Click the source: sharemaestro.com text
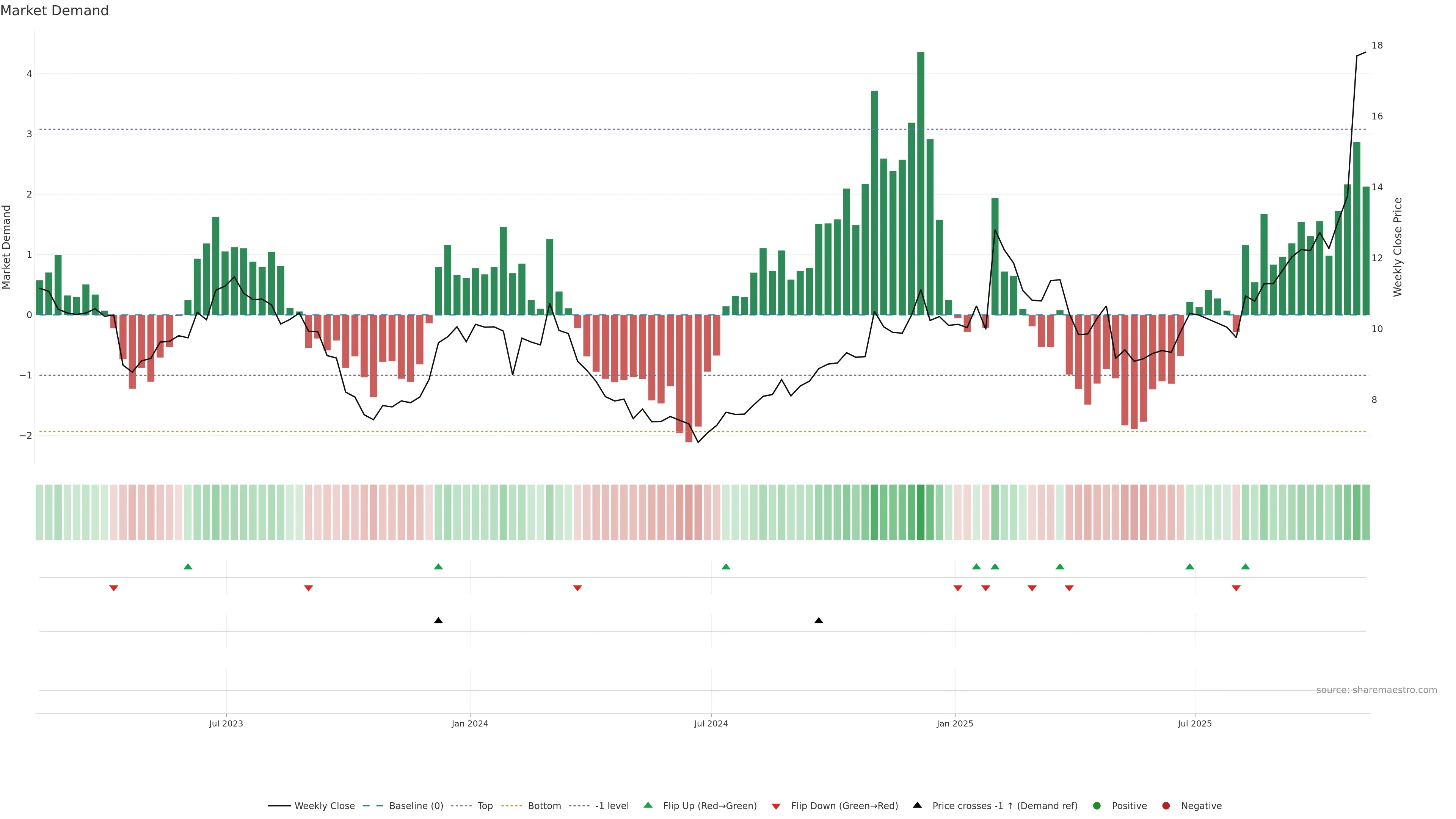This screenshot has height=819, width=1456. (x=1376, y=690)
